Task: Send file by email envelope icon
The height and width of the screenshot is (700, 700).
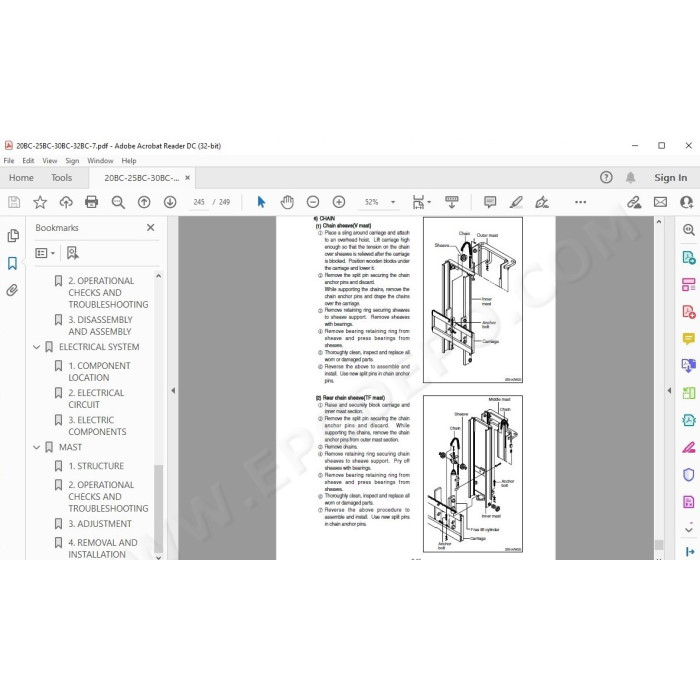Action: tap(660, 202)
